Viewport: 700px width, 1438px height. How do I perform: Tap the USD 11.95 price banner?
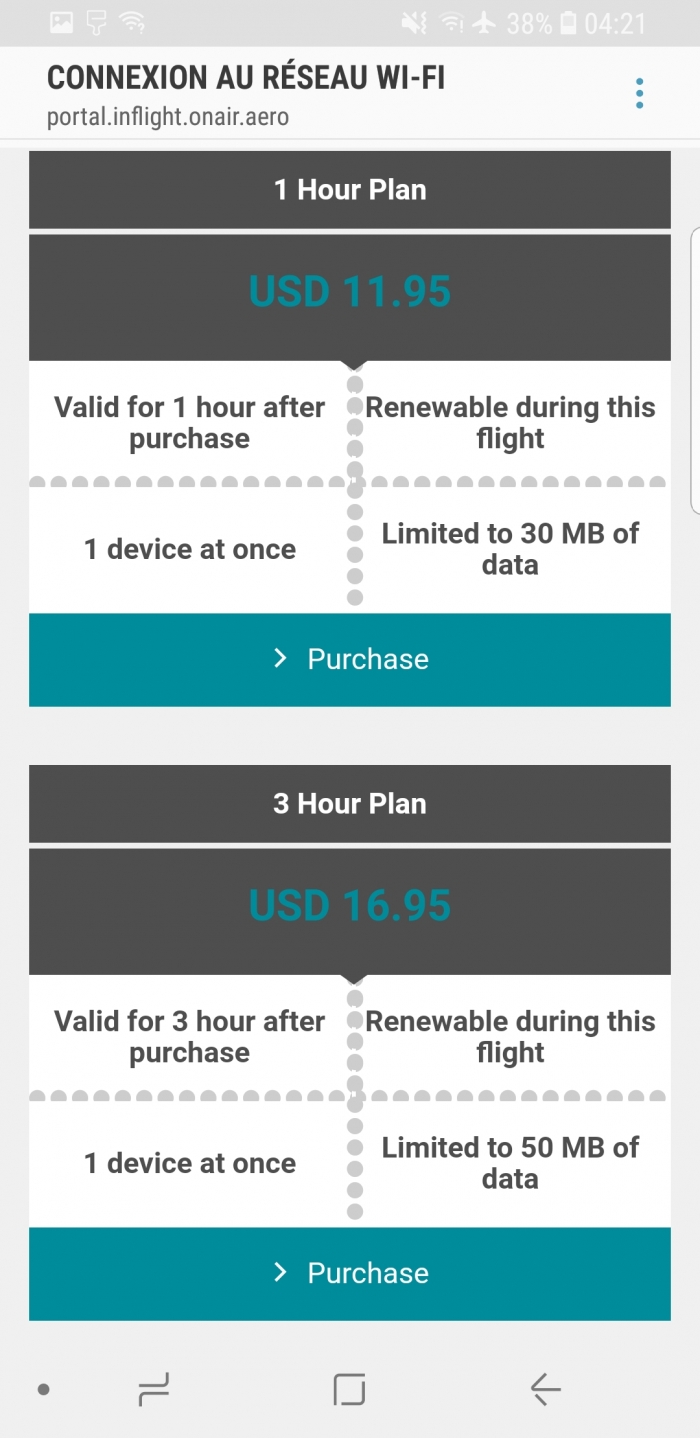click(x=350, y=293)
